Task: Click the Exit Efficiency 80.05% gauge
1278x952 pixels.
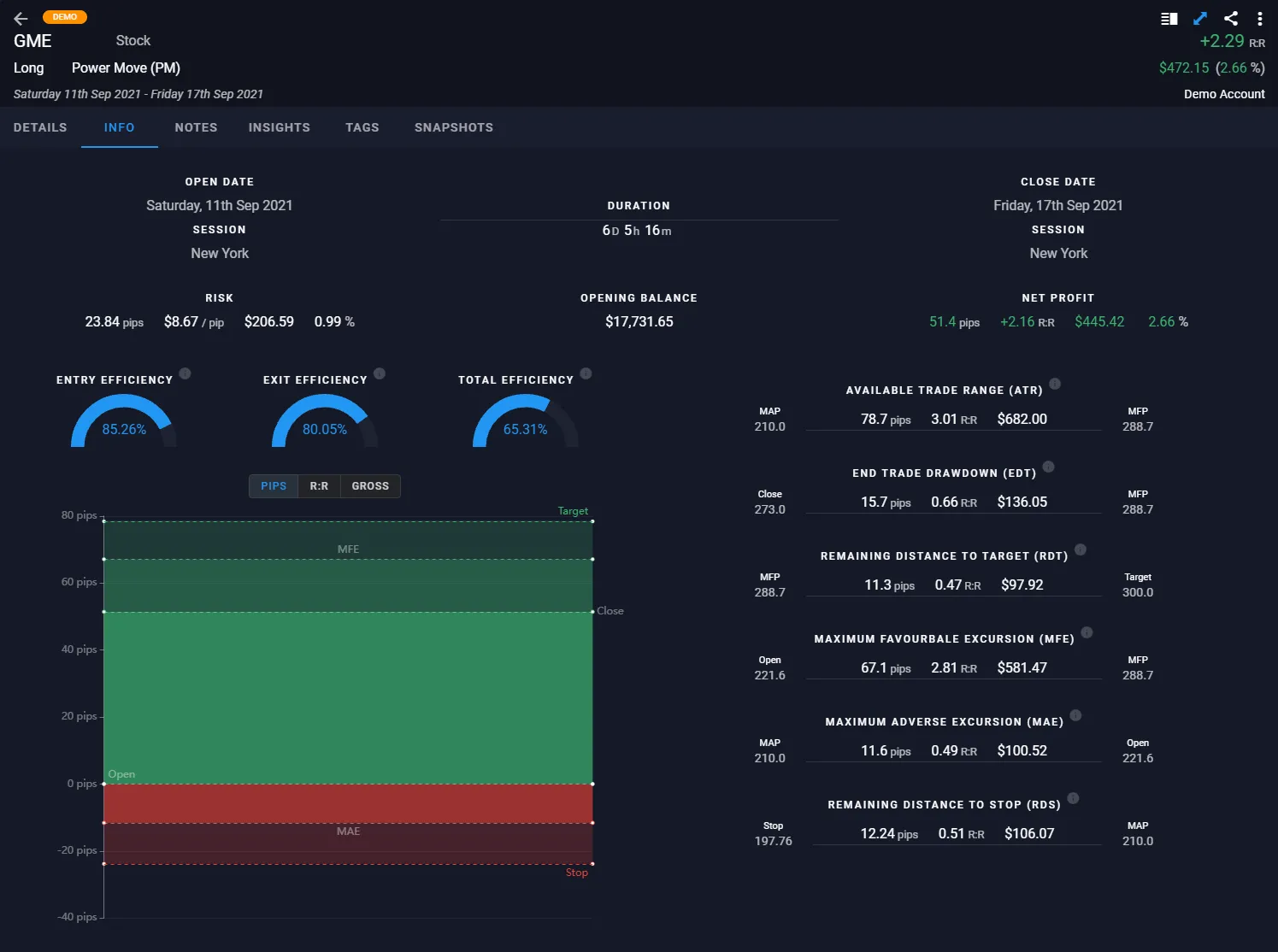Action: point(325,421)
